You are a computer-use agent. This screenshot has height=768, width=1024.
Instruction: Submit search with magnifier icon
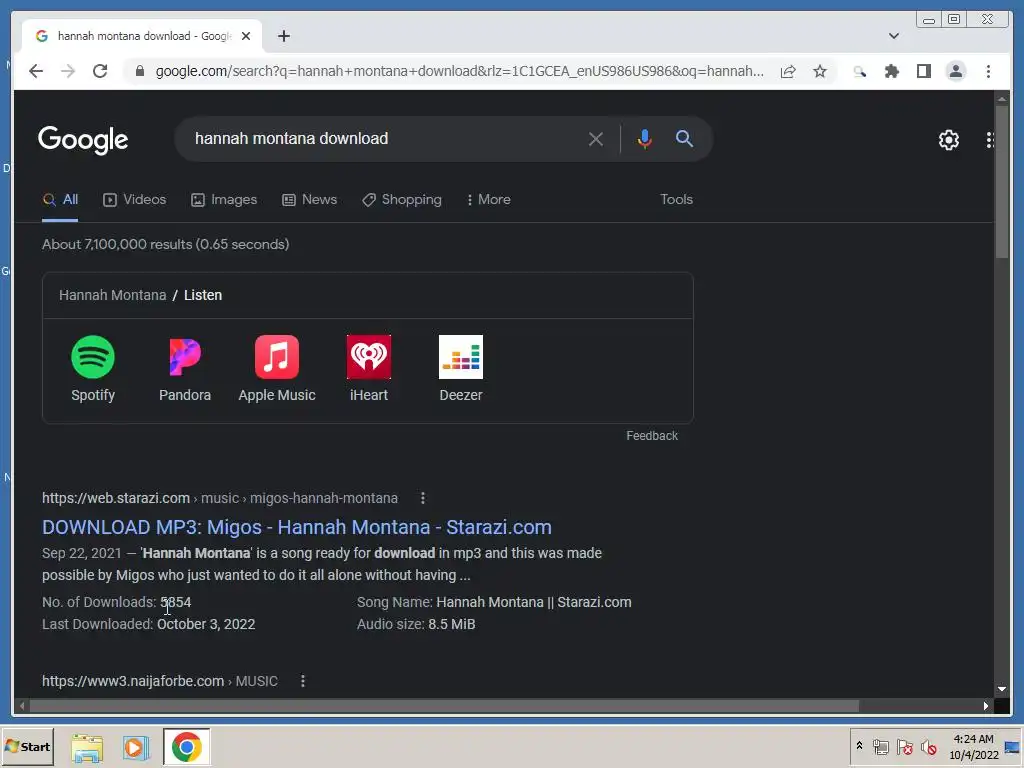684,138
